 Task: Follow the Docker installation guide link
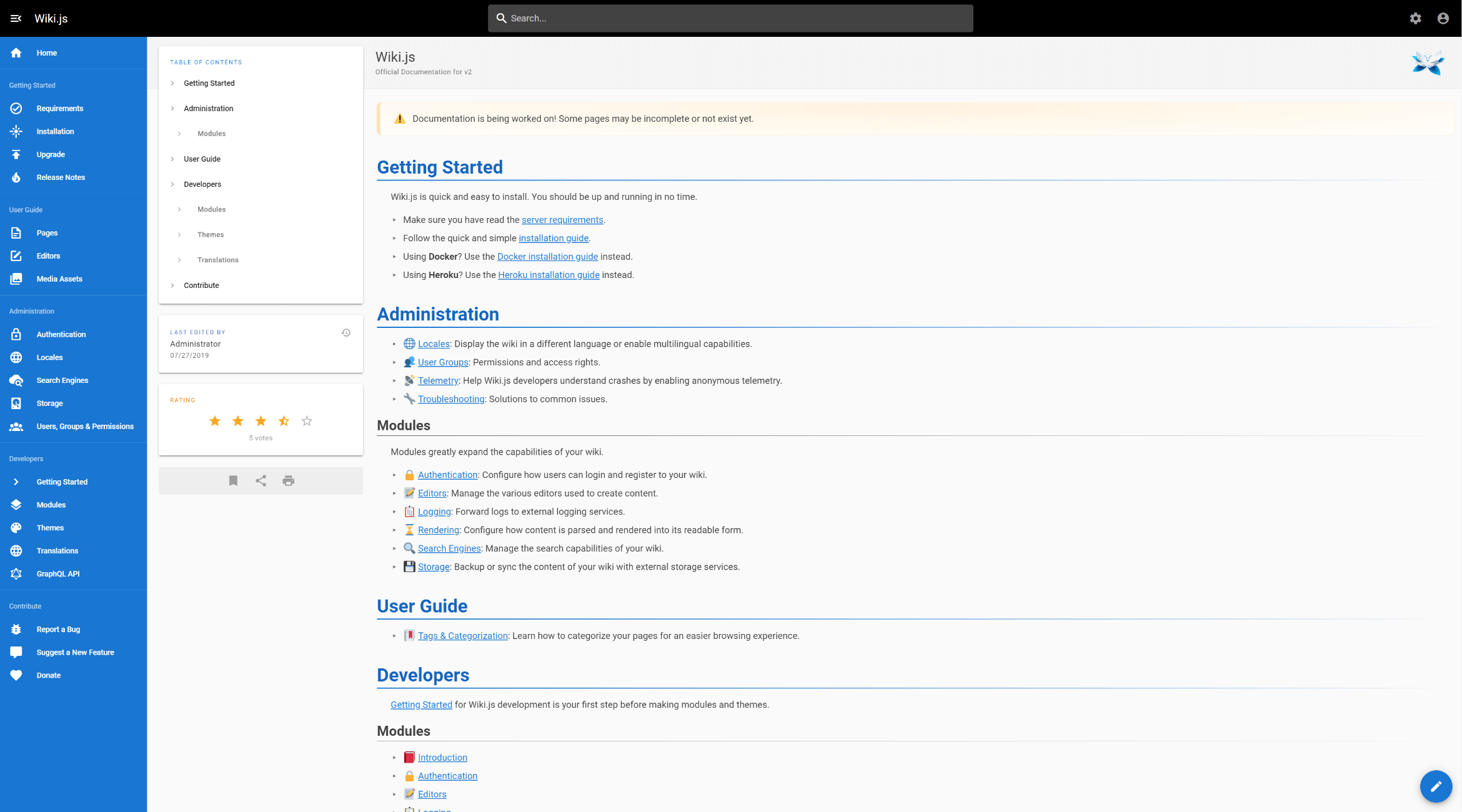coord(547,256)
